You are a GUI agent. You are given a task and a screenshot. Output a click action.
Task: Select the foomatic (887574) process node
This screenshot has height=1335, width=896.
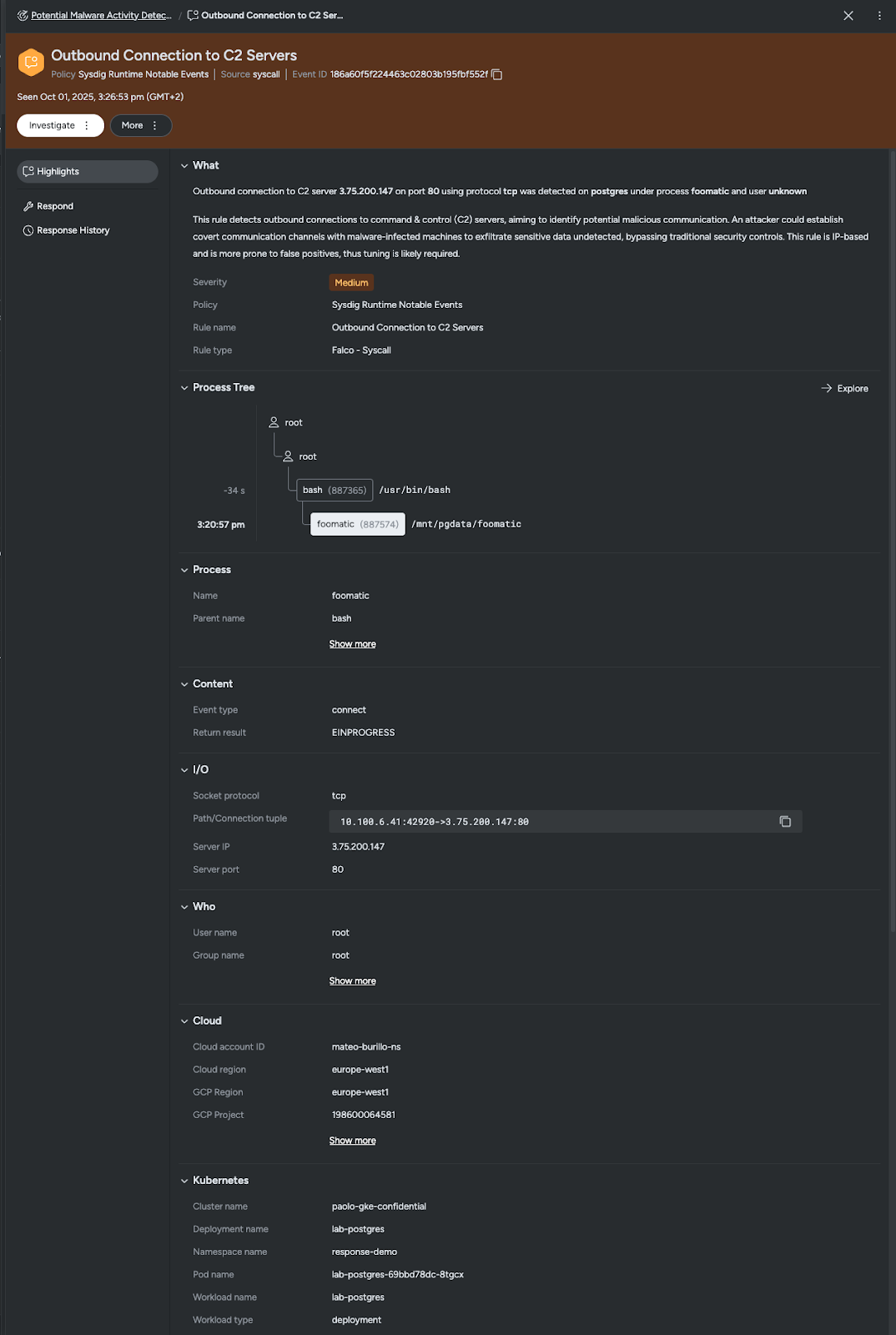[x=358, y=524]
